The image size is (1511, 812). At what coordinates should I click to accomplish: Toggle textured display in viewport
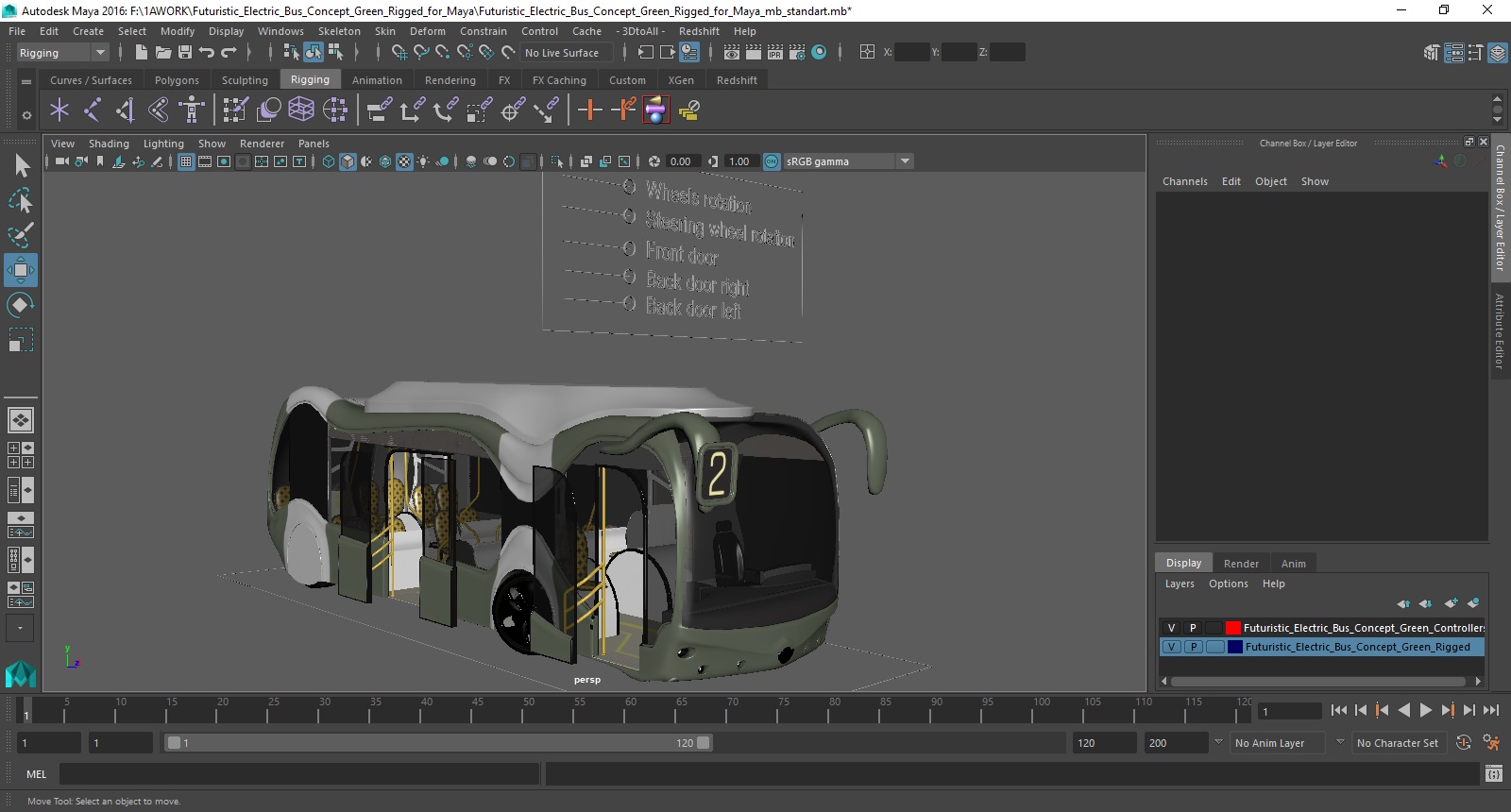pyautogui.click(x=404, y=161)
